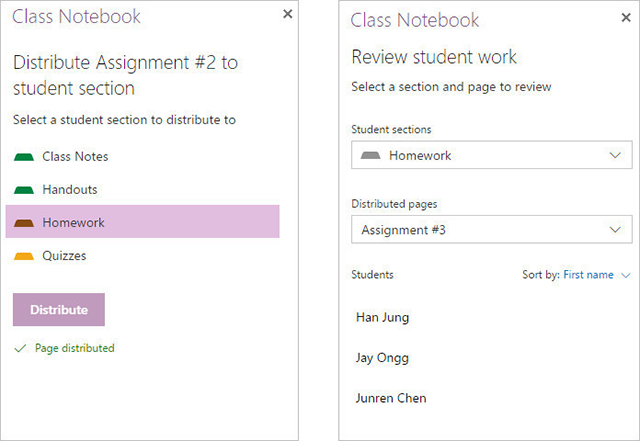Expand the Distributed pages arrow for Assignment #3
The height and width of the screenshot is (441, 640).
pos(615,229)
